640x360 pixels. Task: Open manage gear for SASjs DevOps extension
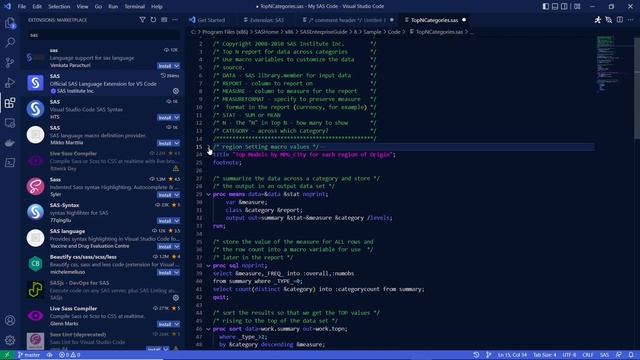[x=176, y=298]
